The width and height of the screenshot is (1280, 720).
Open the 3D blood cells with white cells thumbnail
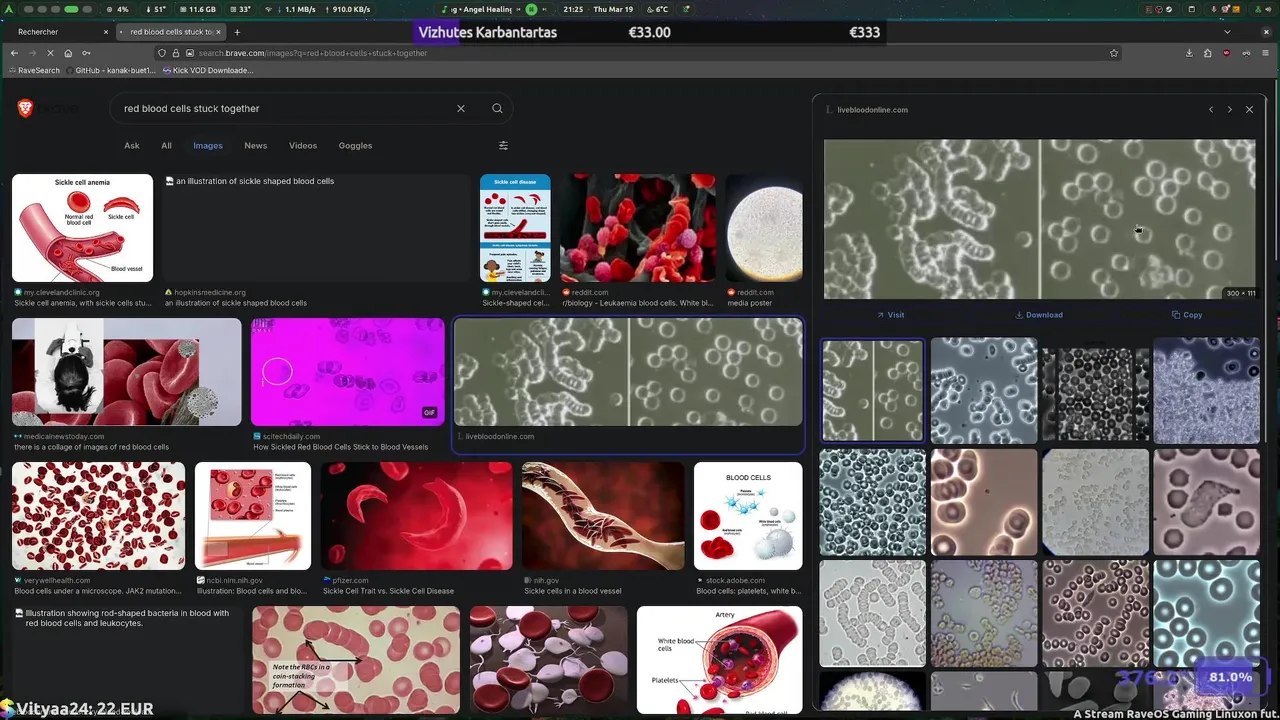coord(549,660)
